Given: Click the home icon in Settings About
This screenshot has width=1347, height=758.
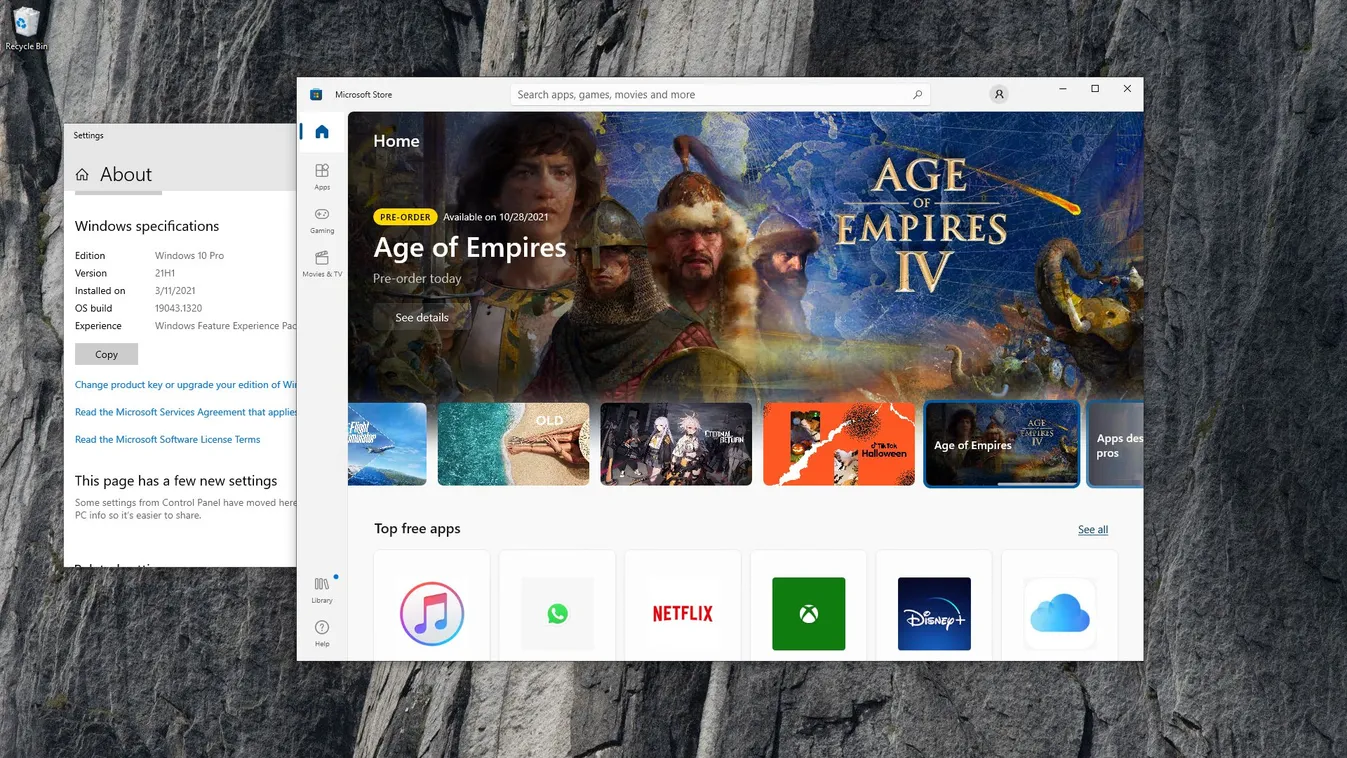Looking at the screenshot, I should [x=82, y=175].
